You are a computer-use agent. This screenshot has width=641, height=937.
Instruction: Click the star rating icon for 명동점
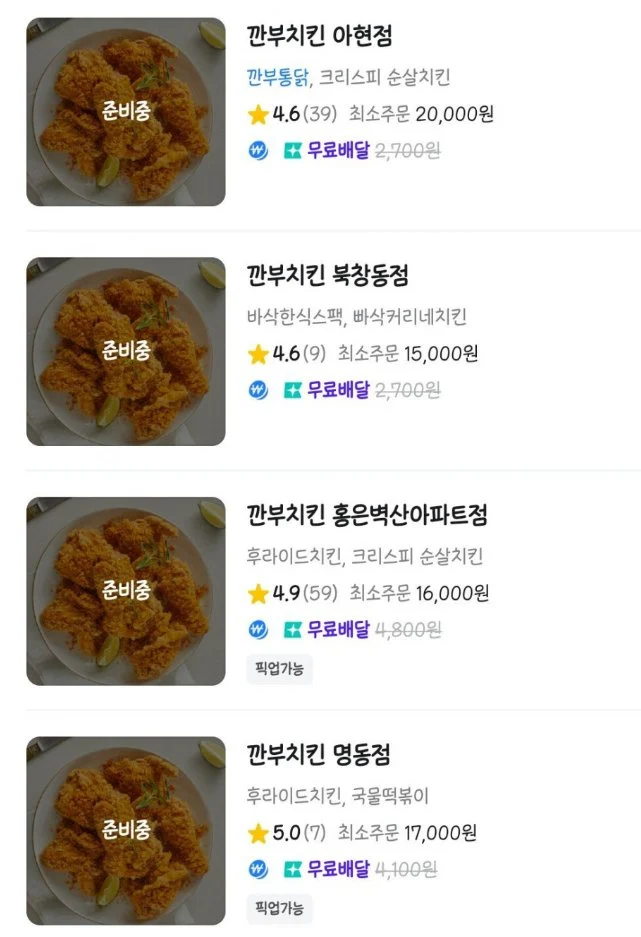[x=258, y=832]
